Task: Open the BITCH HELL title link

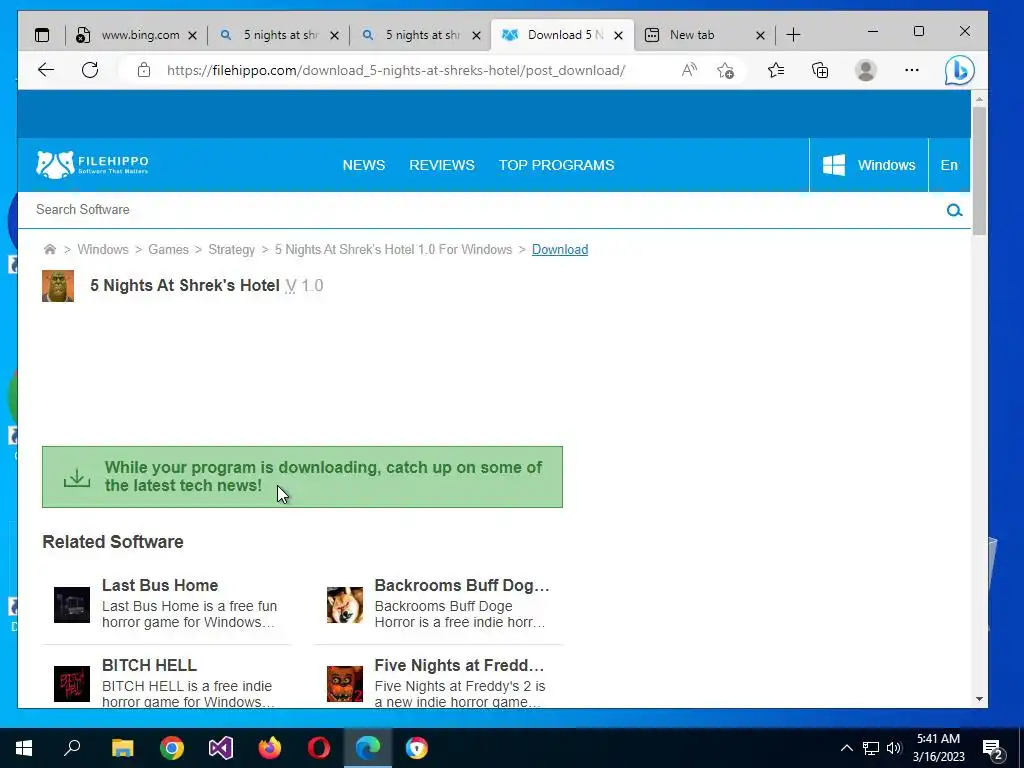Action: coord(149,665)
